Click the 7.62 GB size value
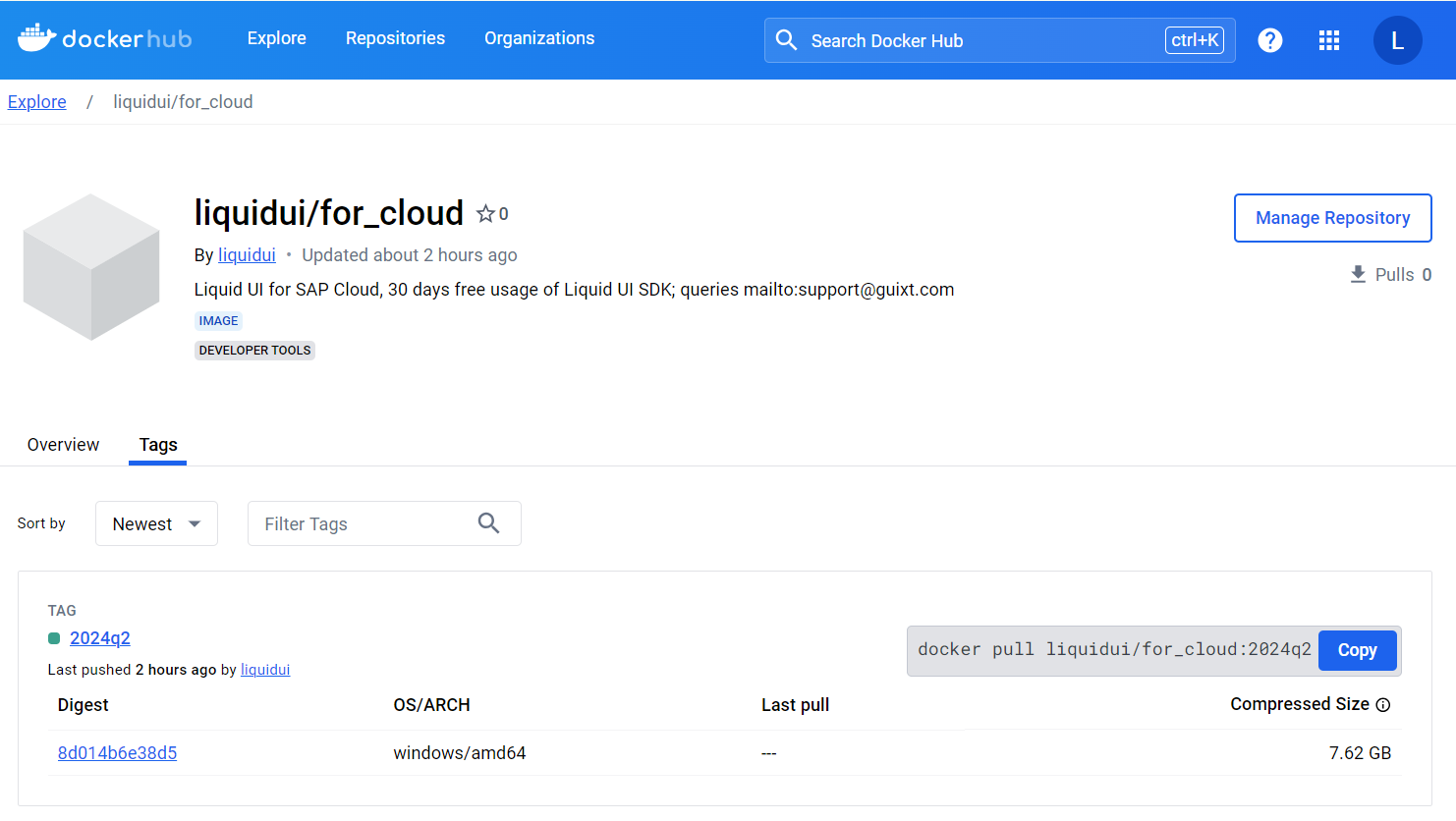The width and height of the screenshot is (1456, 821). coord(1360,753)
